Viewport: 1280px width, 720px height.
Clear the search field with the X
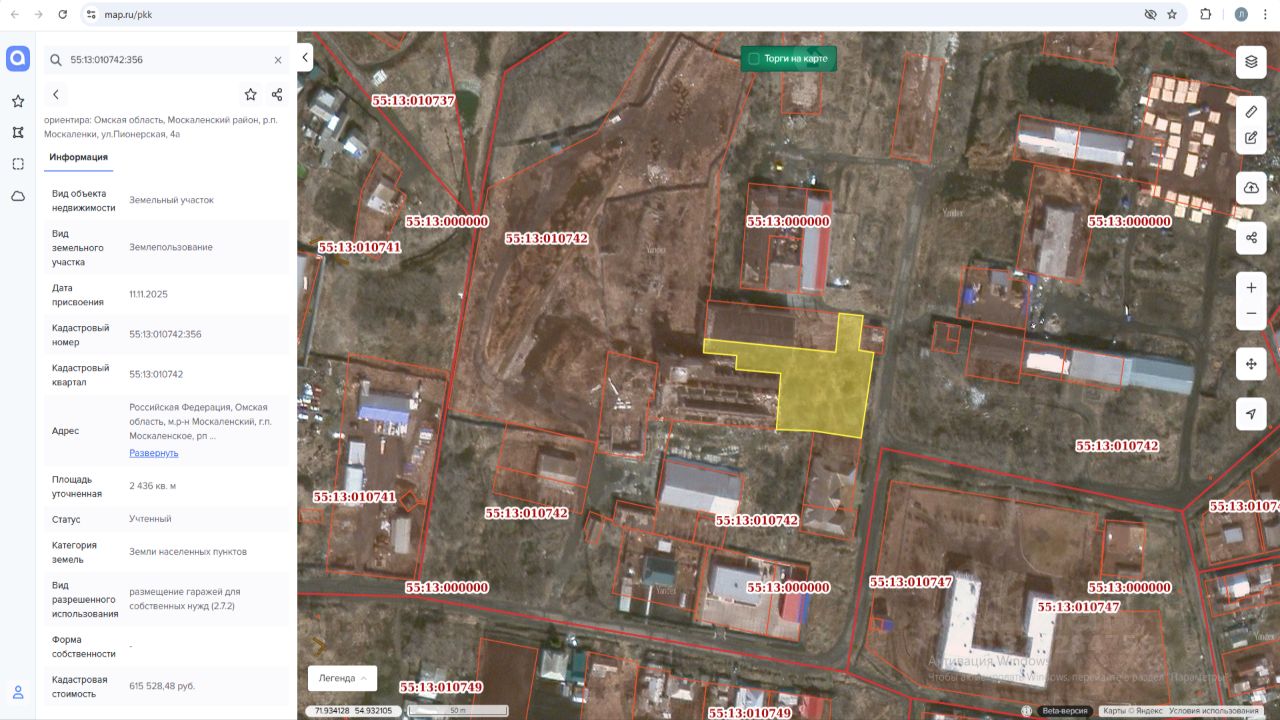tap(278, 60)
